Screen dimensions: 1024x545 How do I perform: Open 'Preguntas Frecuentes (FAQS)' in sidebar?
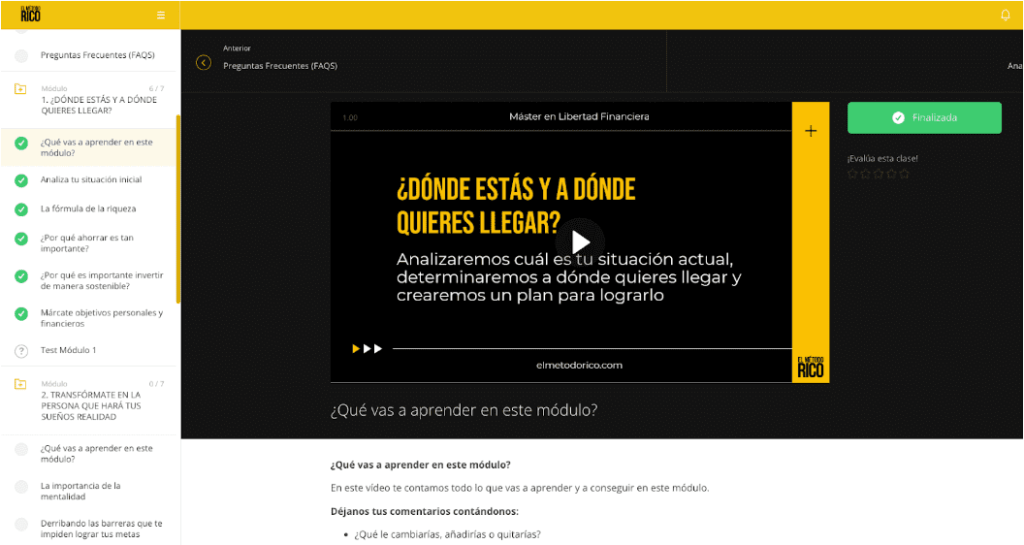[97, 55]
